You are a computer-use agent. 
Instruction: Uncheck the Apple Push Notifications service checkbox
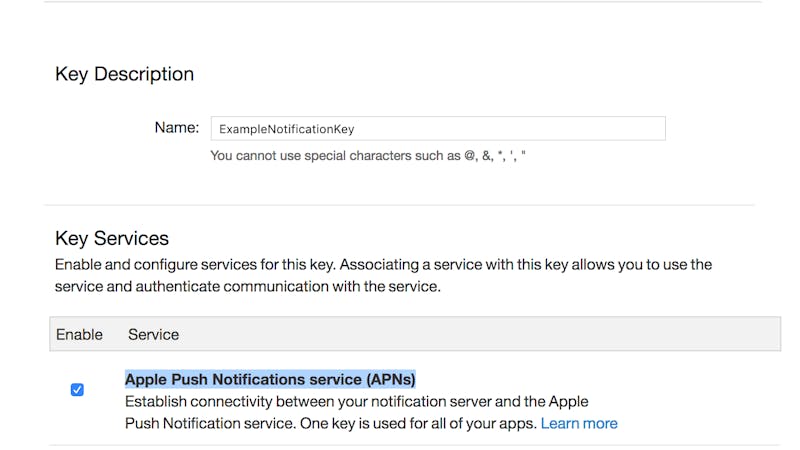coord(77,390)
